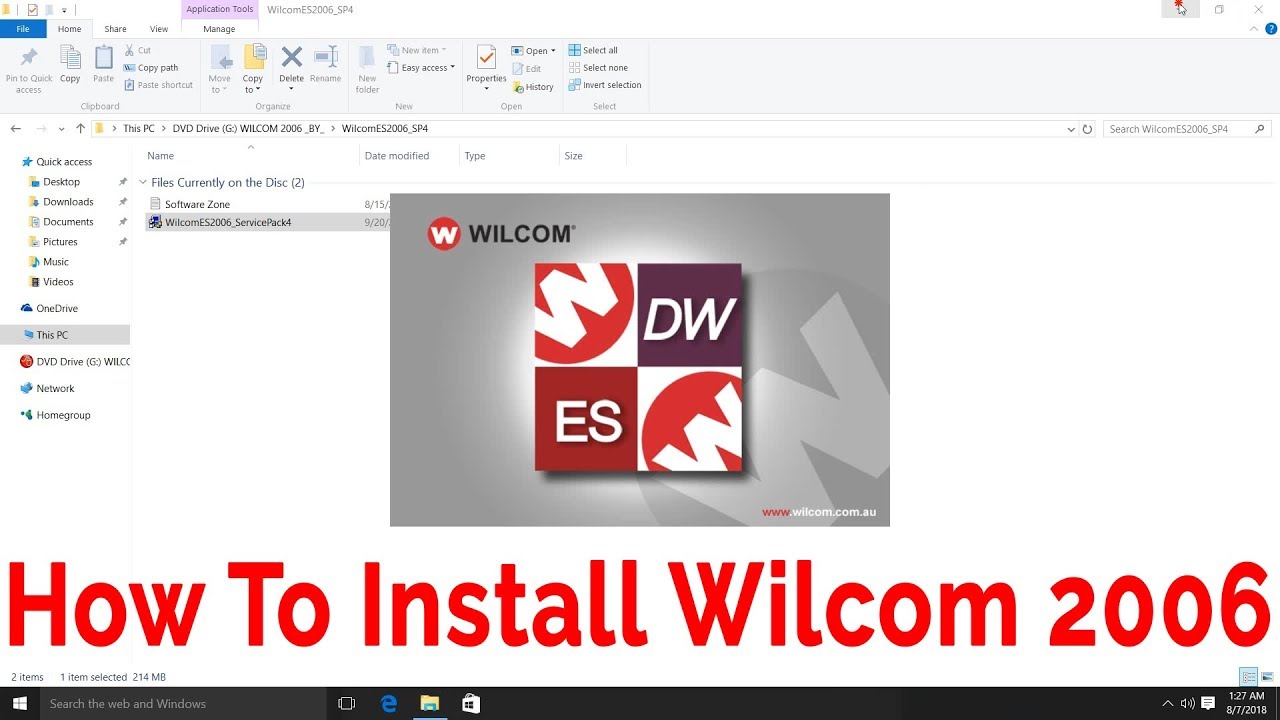Click the Delete ribbon icon
Image resolution: width=1280 pixels, height=720 pixels.
(291, 66)
